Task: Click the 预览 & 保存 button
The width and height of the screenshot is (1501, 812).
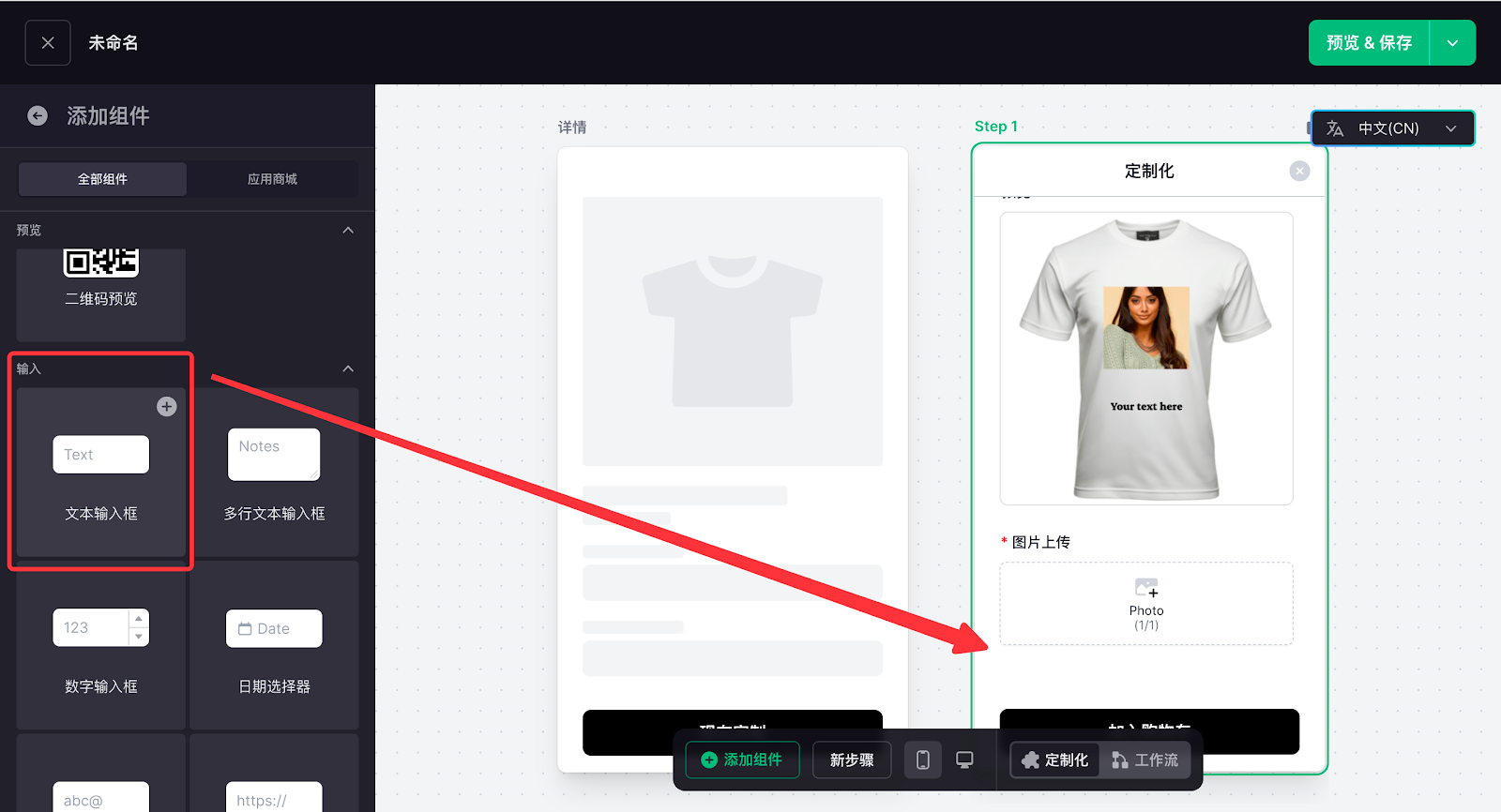Action: tap(1369, 43)
